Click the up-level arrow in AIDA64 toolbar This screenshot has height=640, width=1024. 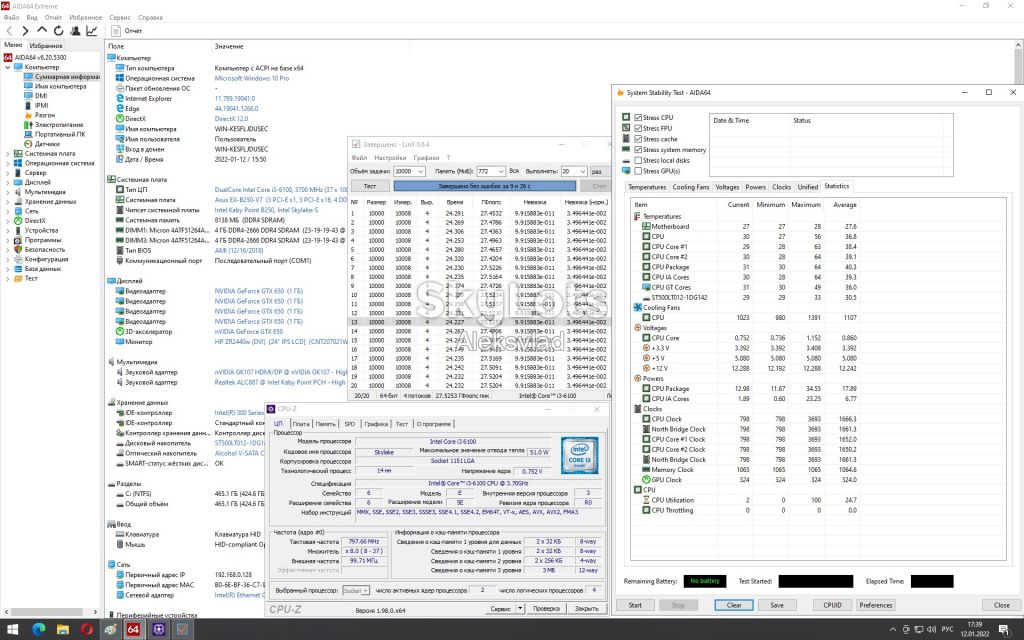(42, 30)
